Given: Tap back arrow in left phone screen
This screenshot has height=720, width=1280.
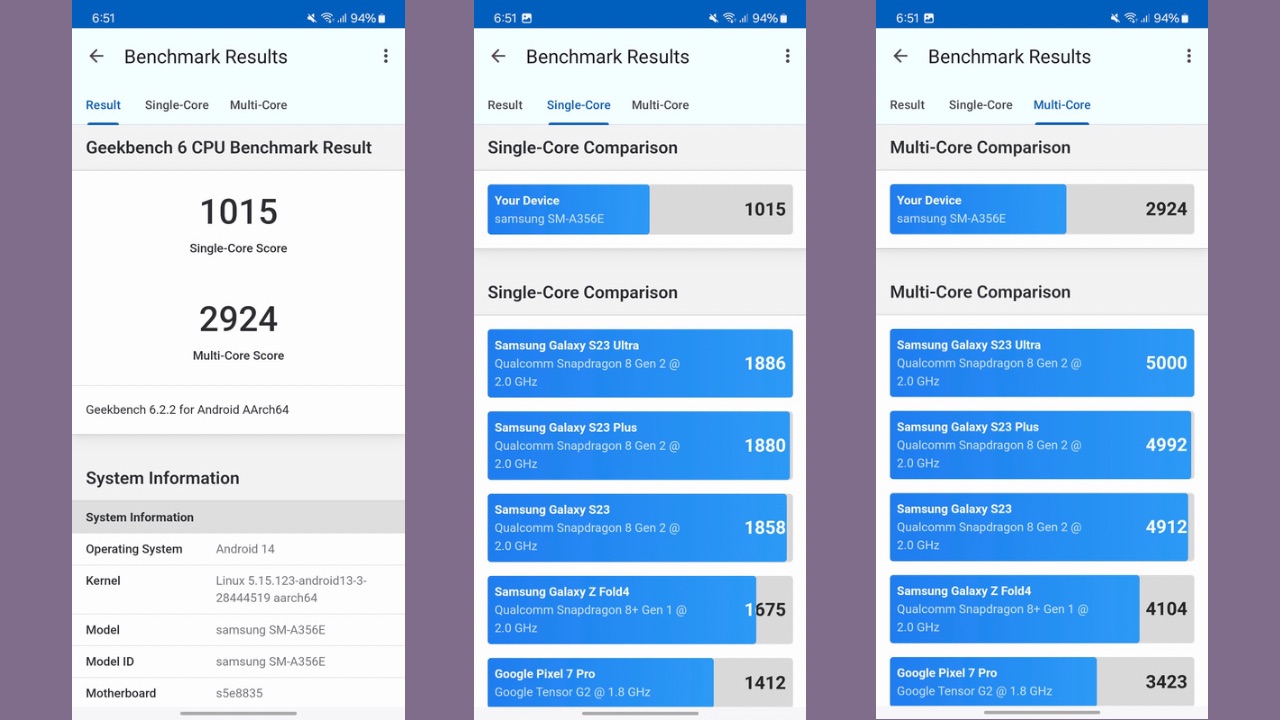Looking at the screenshot, I should click(x=97, y=57).
